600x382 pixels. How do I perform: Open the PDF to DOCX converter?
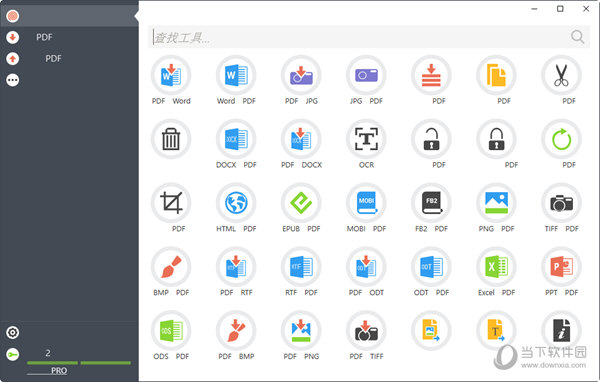click(301, 139)
